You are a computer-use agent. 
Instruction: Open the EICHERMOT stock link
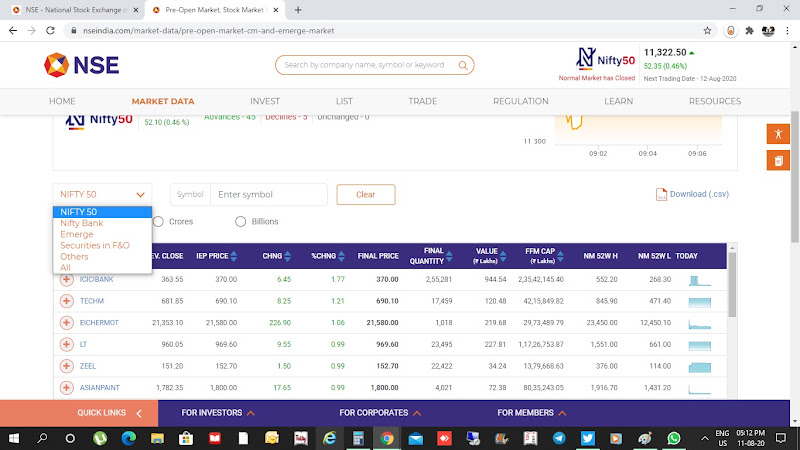(x=99, y=322)
